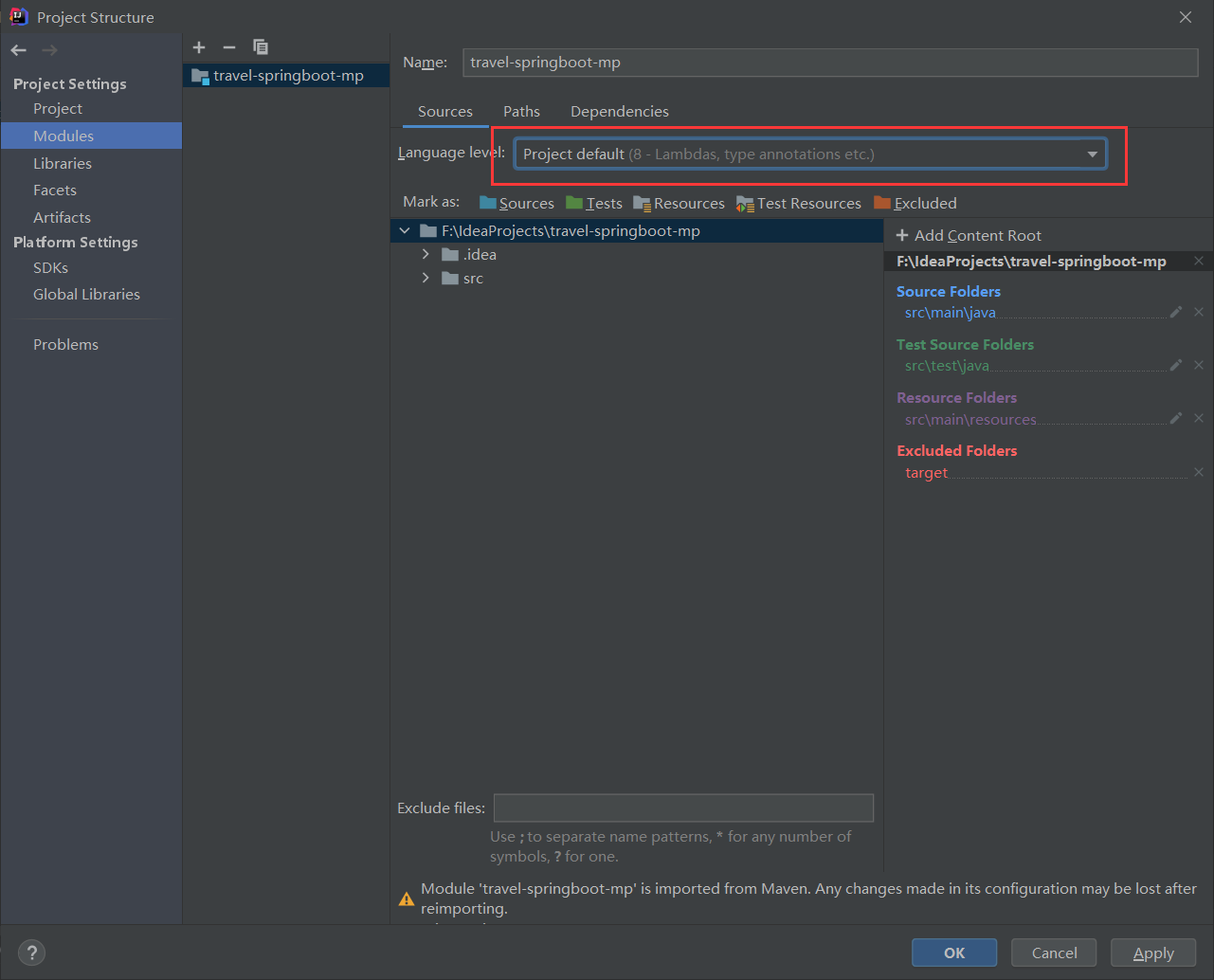Image resolution: width=1214 pixels, height=980 pixels.
Task: Edit properties of src\main\java source folder
Action: [1176, 312]
